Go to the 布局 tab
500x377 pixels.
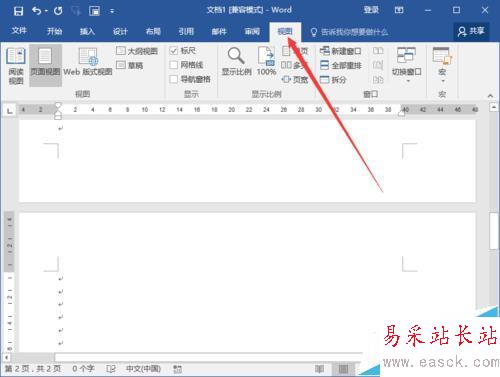coord(153,31)
